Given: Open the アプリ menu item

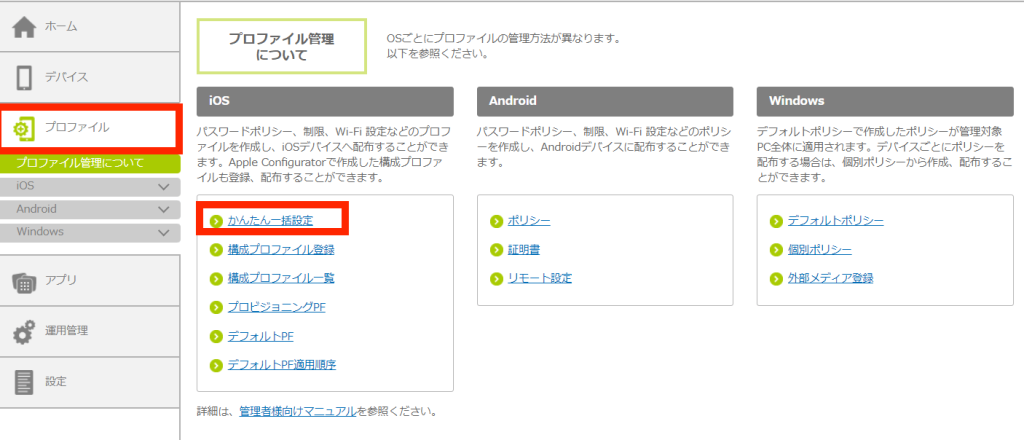Looking at the screenshot, I should (89, 280).
